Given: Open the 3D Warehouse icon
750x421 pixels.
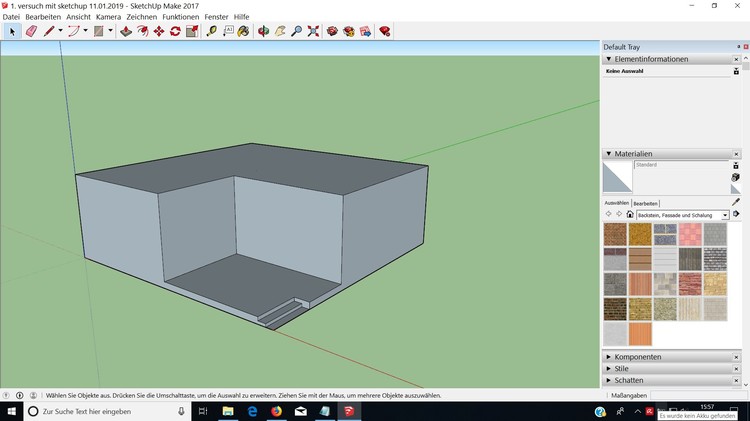Looking at the screenshot, I should pos(332,32).
